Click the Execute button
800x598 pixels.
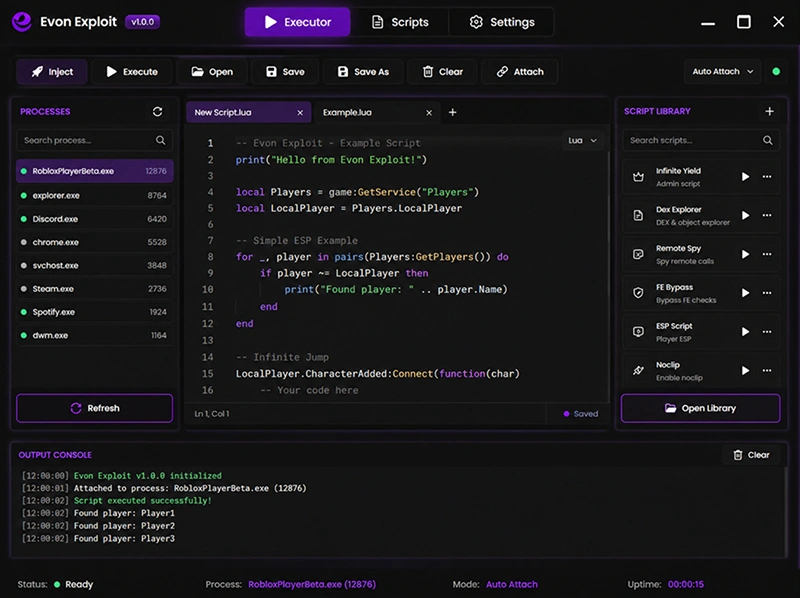[132, 71]
